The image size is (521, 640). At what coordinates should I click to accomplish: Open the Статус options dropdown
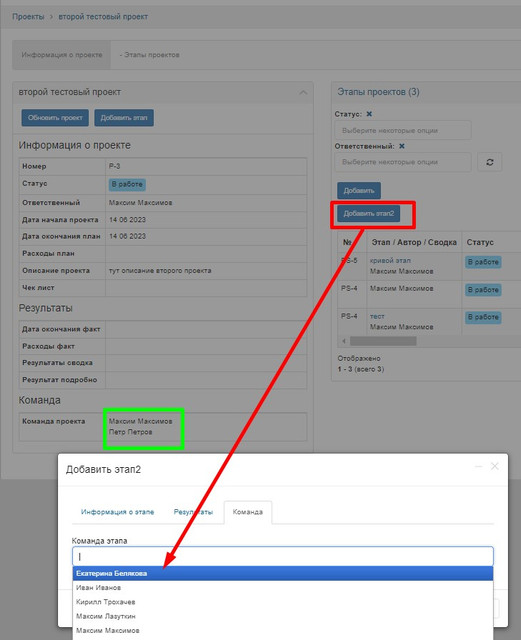pos(403,131)
